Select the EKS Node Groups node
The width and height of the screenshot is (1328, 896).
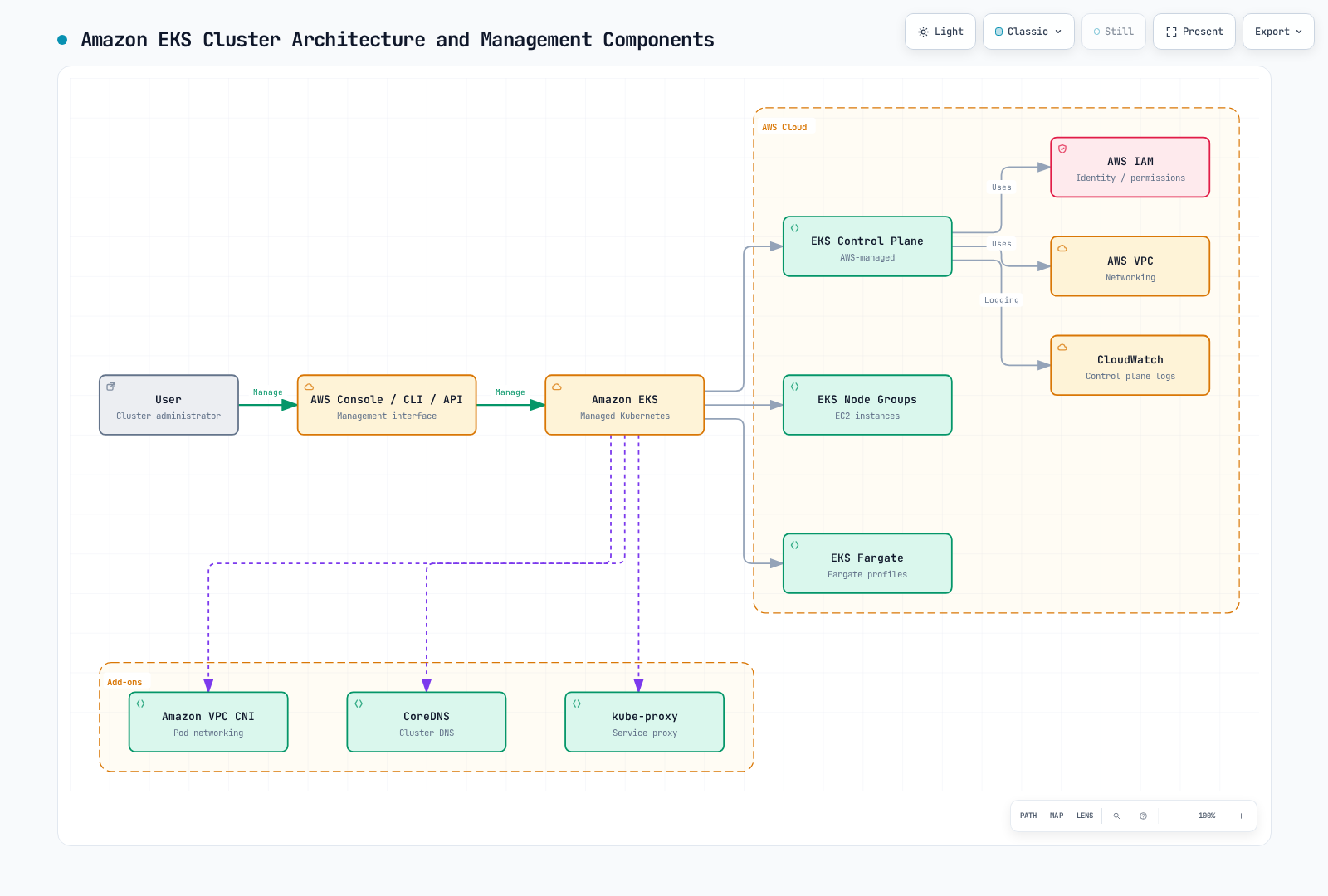(867, 405)
